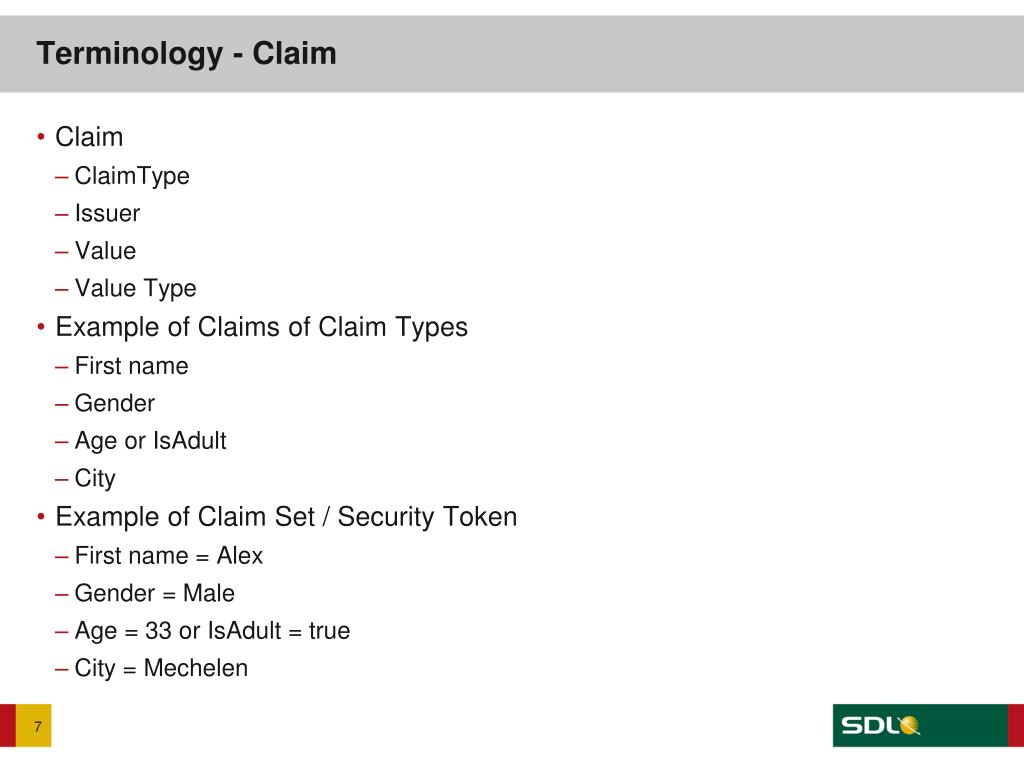Click the Gender claim type entry

click(x=114, y=404)
